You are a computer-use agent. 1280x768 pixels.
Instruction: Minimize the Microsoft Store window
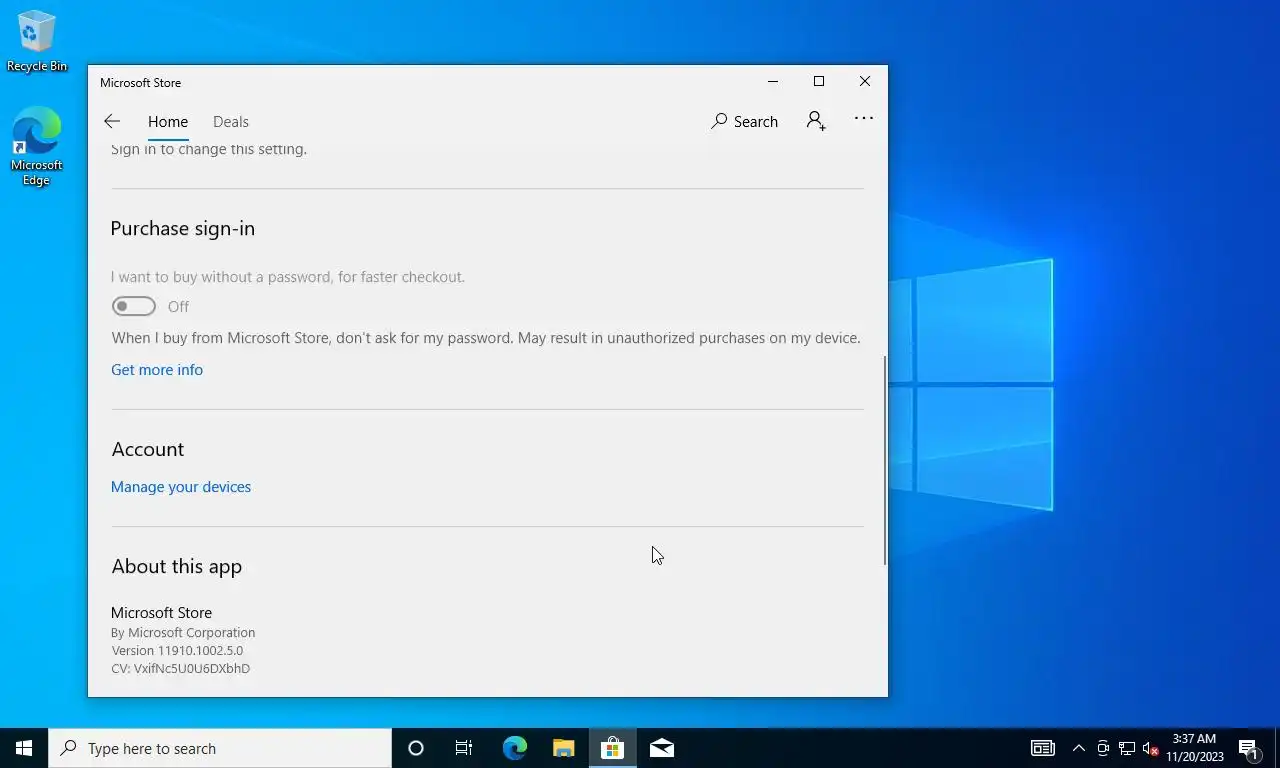[x=772, y=82]
